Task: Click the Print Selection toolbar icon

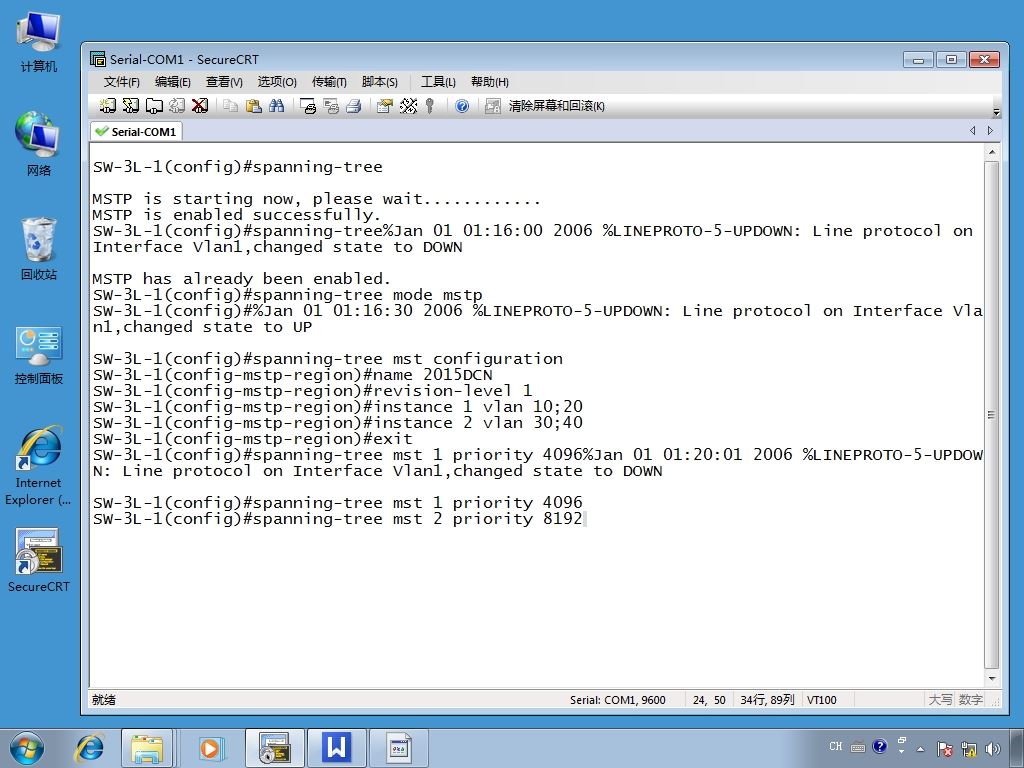Action: point(331,106)
